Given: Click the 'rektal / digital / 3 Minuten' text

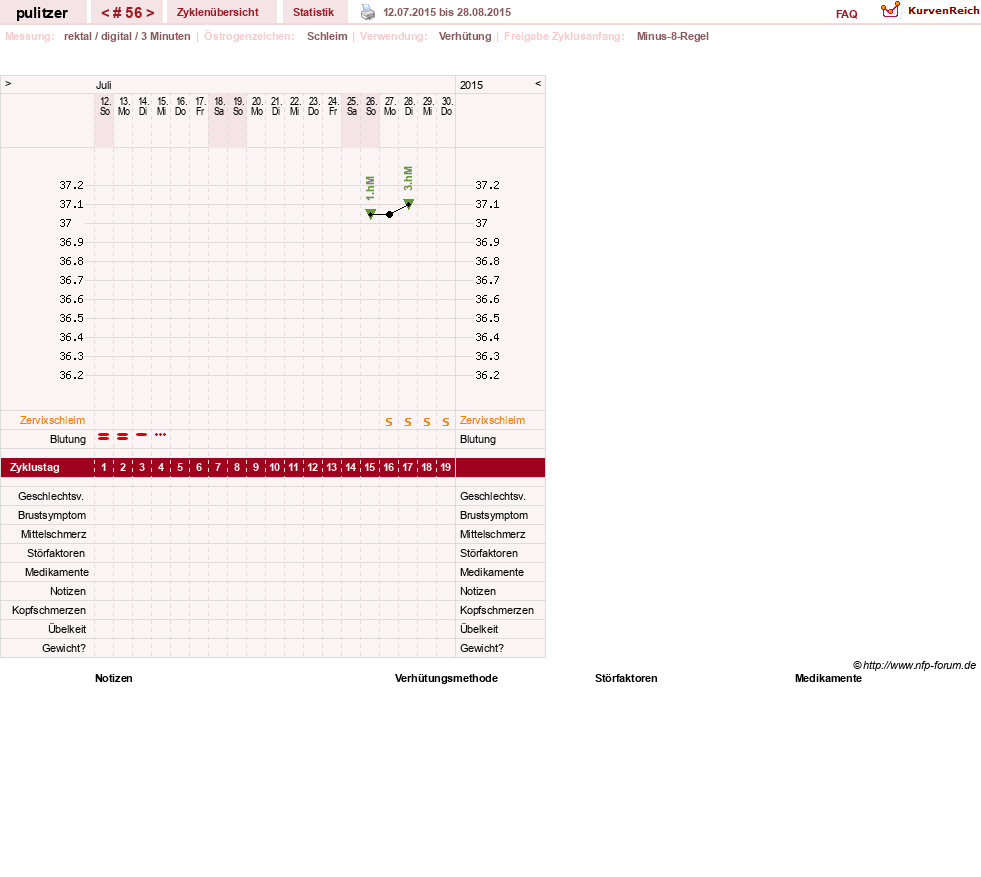Looking at the screenshot, I should [x=127, y=36].
